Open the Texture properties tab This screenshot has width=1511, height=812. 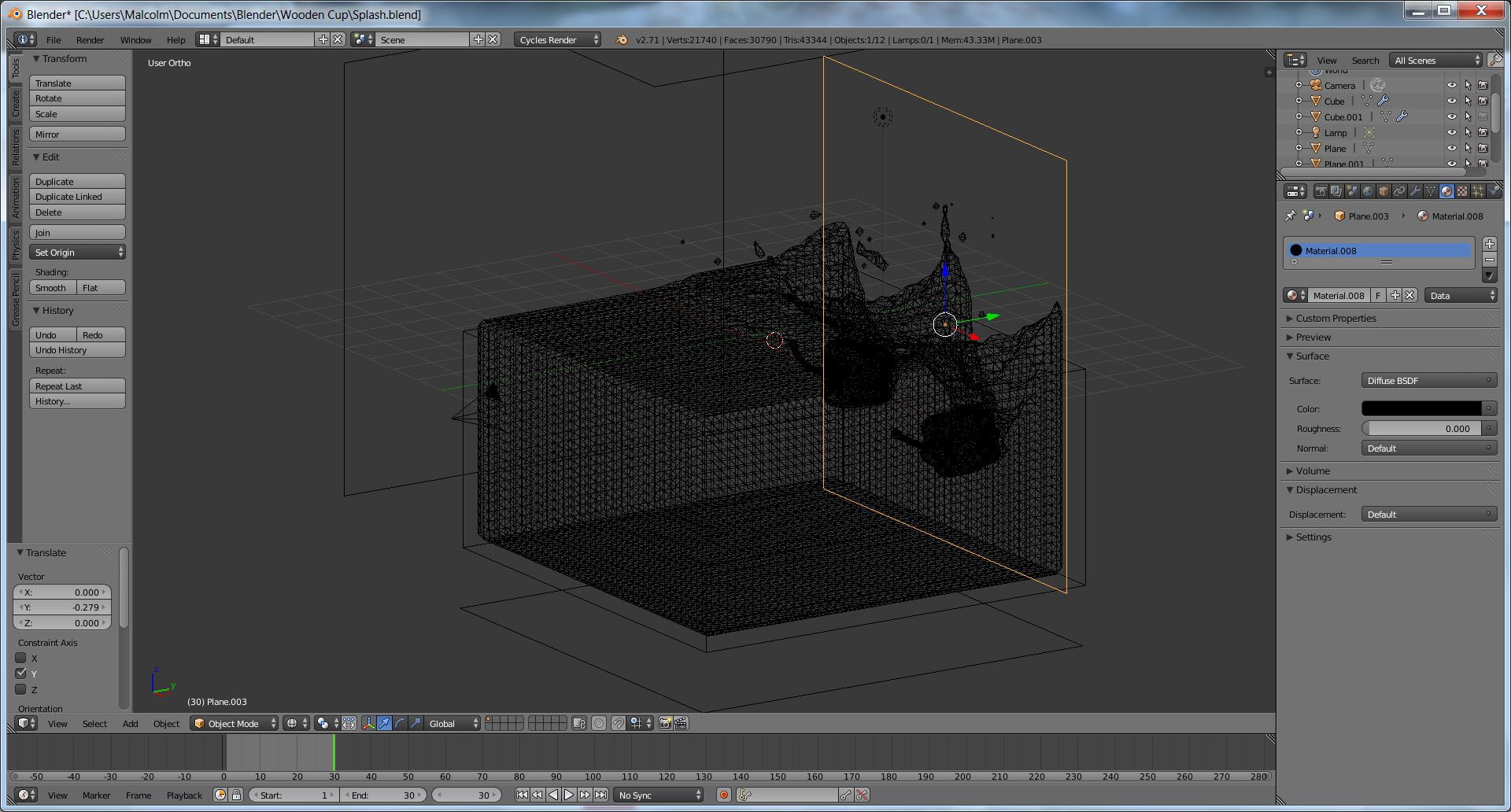point(1462,191)
